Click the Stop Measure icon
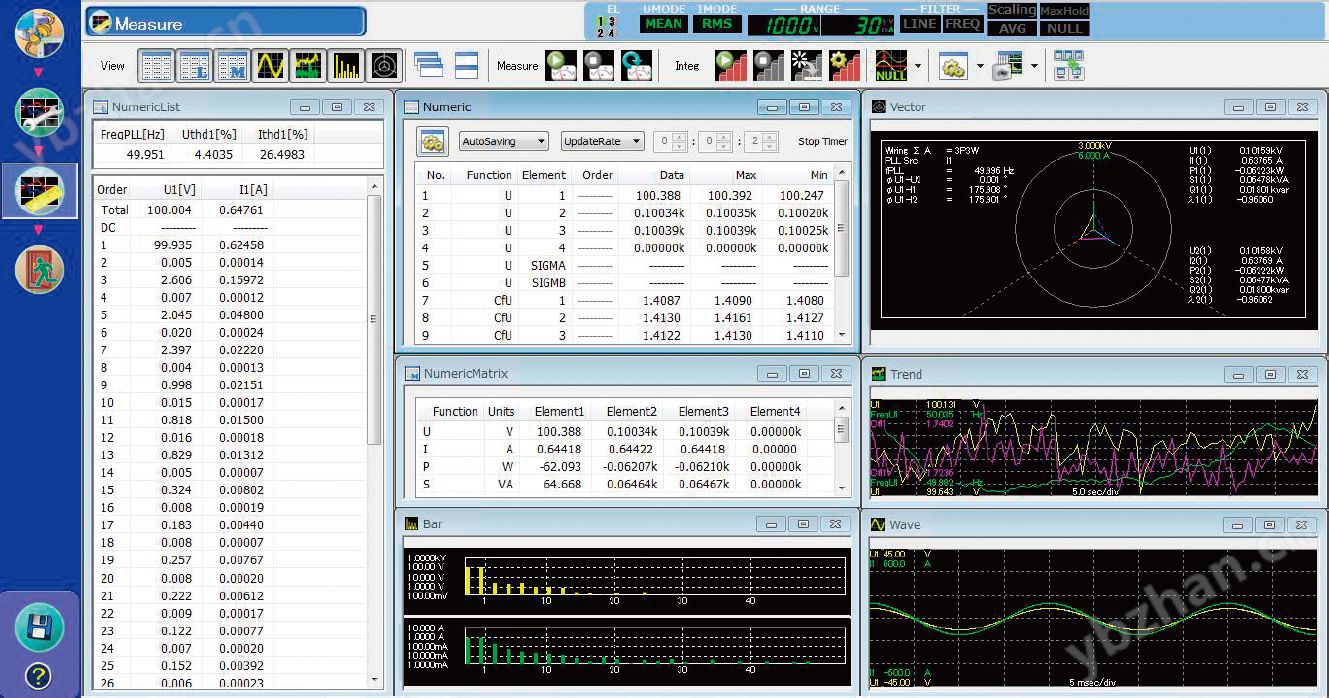The height and width of the screenshot is (698, 1329). pyautogui.click(x=599, y=65)
